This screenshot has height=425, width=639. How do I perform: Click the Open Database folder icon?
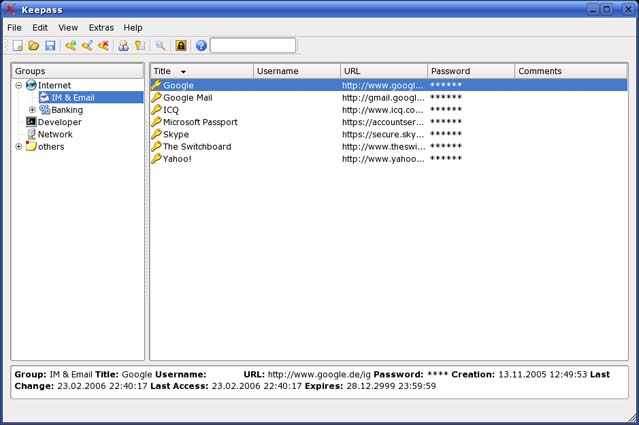(33, 46)
